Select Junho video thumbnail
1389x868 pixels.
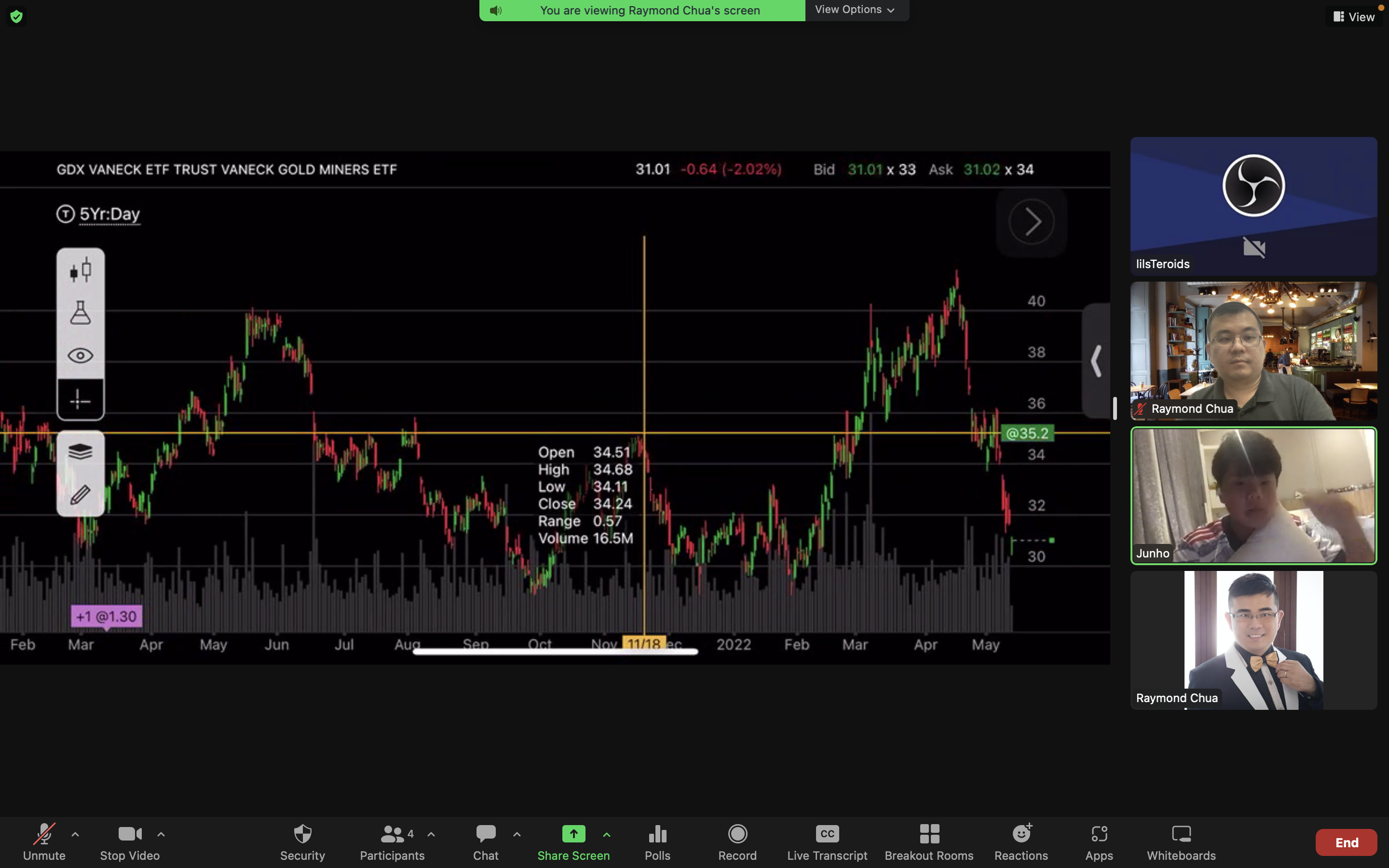click(1253, 495)
